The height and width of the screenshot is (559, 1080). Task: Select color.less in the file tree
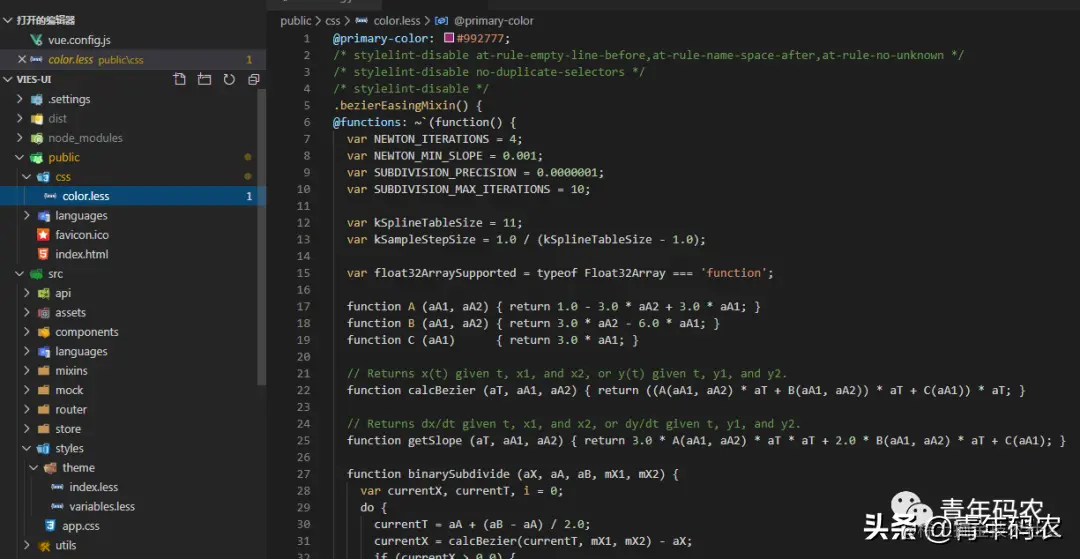(x=133, y=196)
